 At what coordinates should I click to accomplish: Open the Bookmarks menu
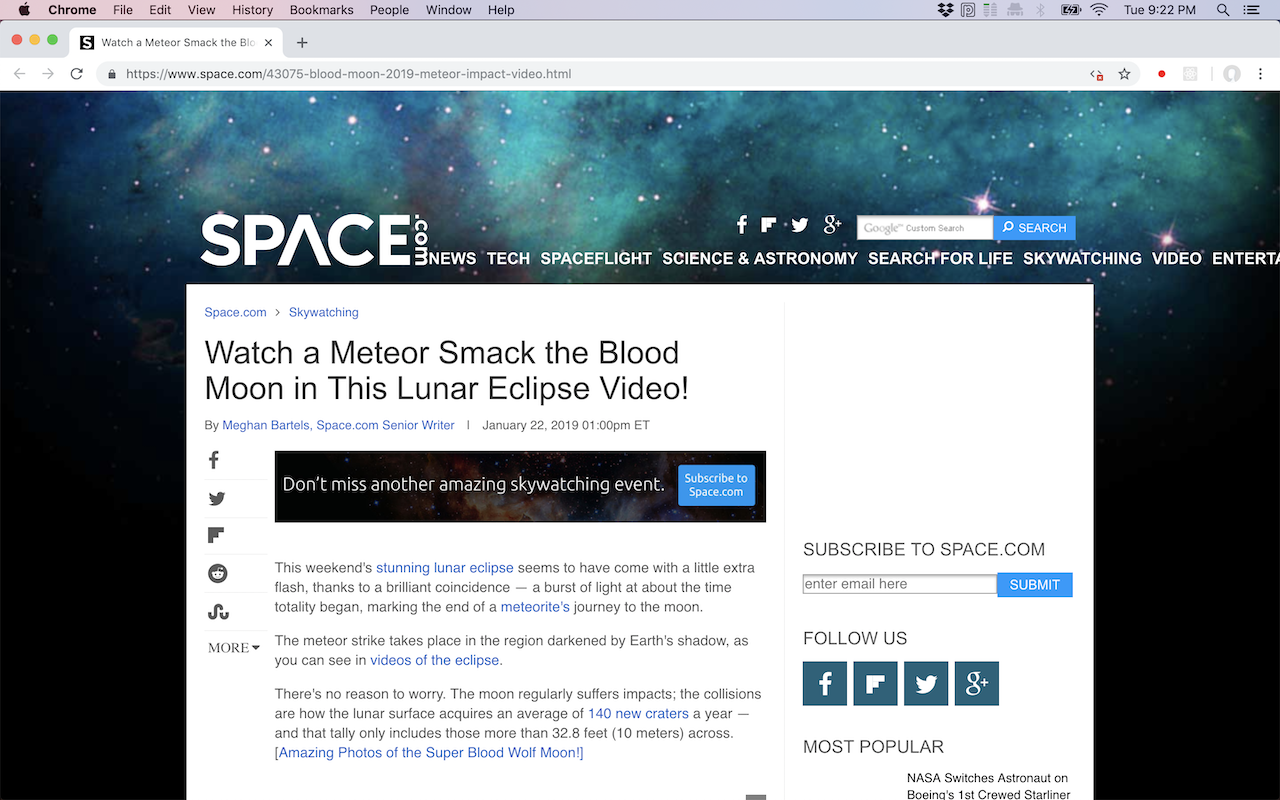click(321, 10)
